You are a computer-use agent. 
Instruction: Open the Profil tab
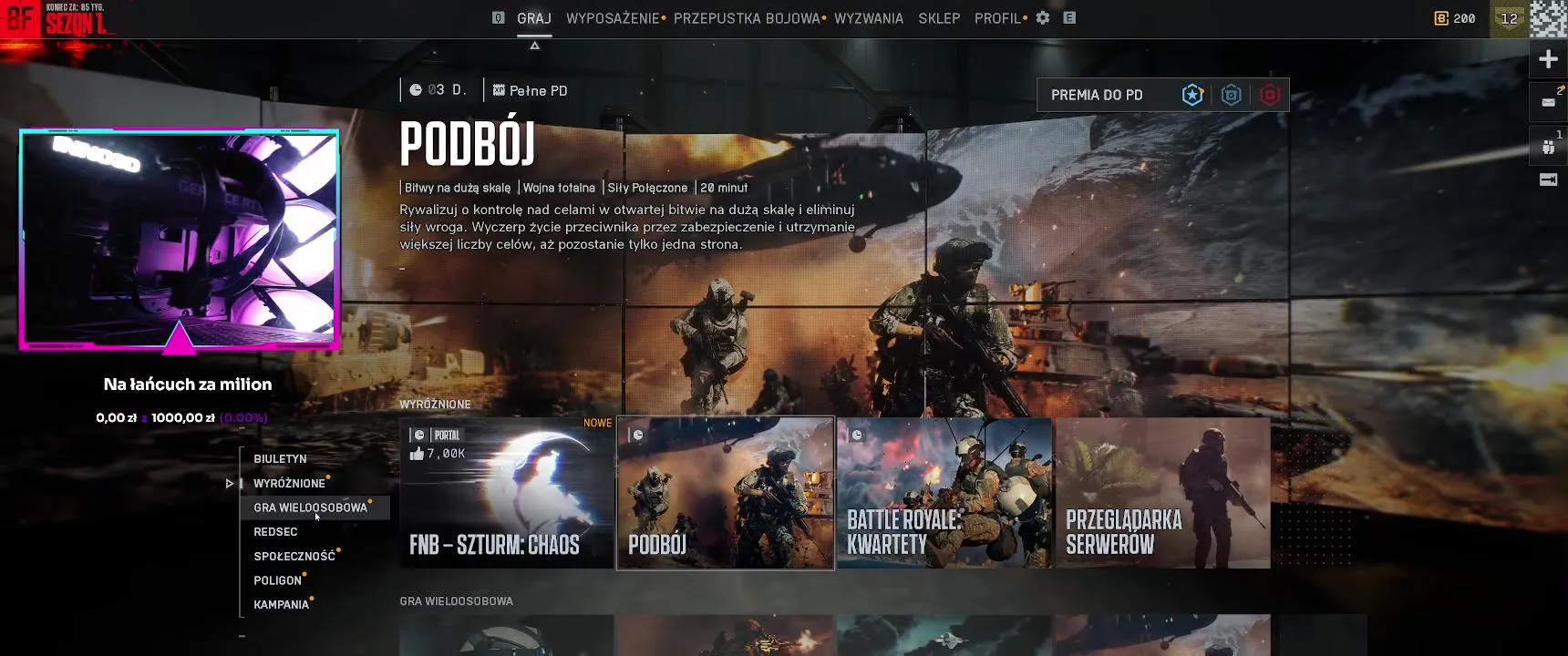pos(997,18)
